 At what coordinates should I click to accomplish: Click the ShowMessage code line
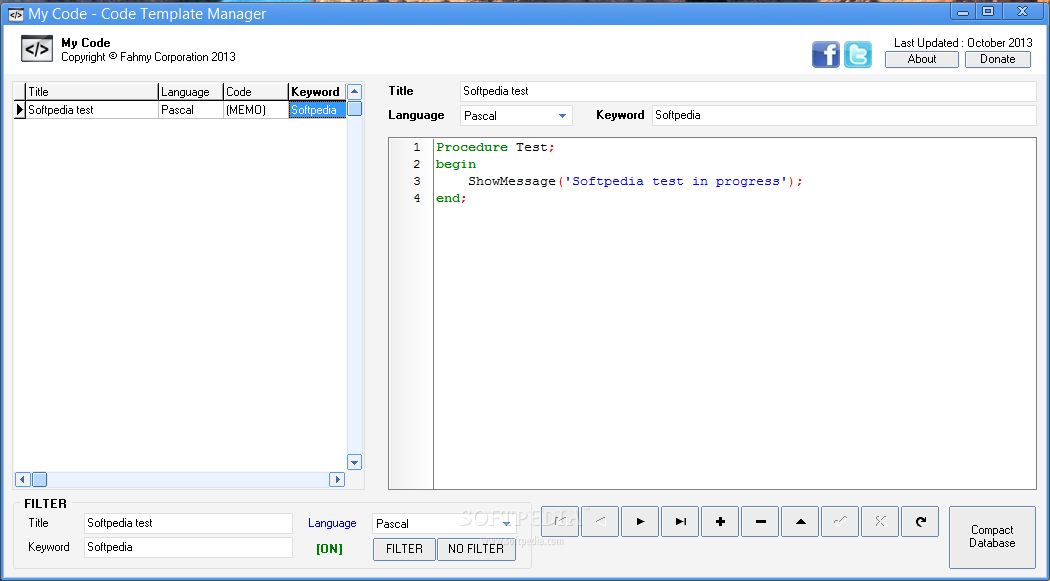click(x=635, y=181)
